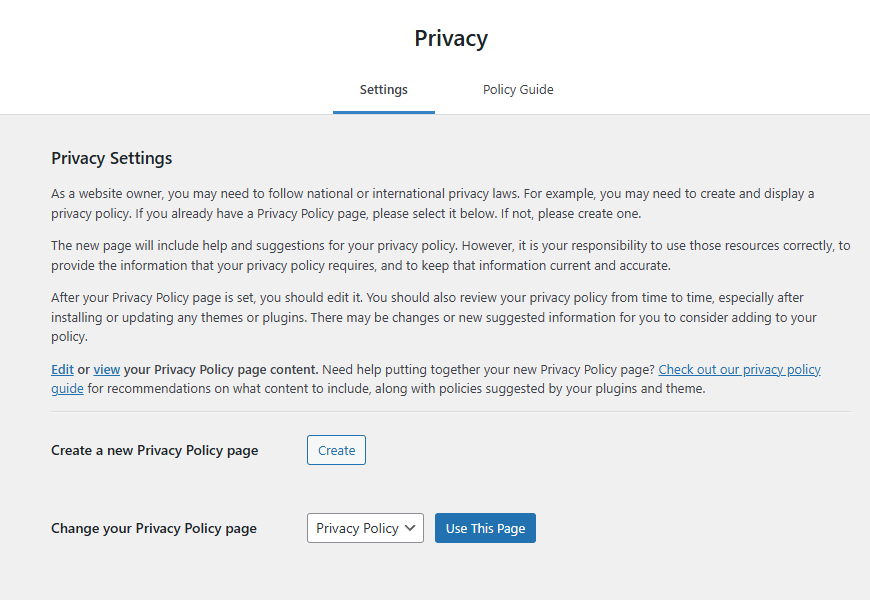Click the Use This Page button
The image size is (870, 600).
pyautogui.click(x=485, y=529)
